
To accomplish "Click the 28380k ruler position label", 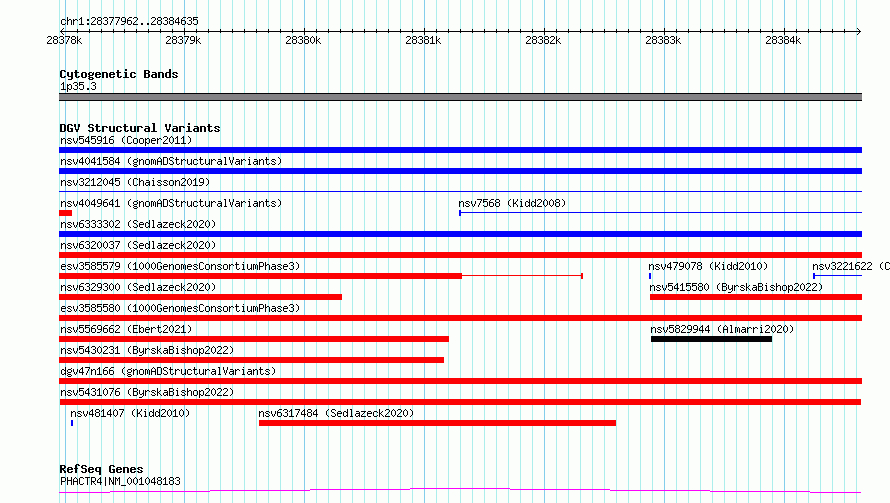I will [x=303, y=40].
